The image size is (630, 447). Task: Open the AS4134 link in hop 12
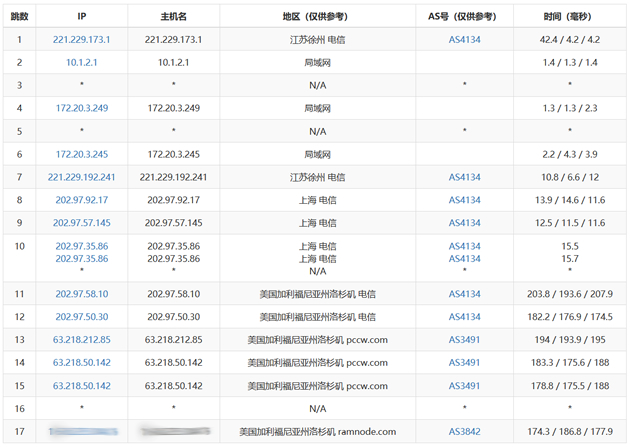coord(464,317)
